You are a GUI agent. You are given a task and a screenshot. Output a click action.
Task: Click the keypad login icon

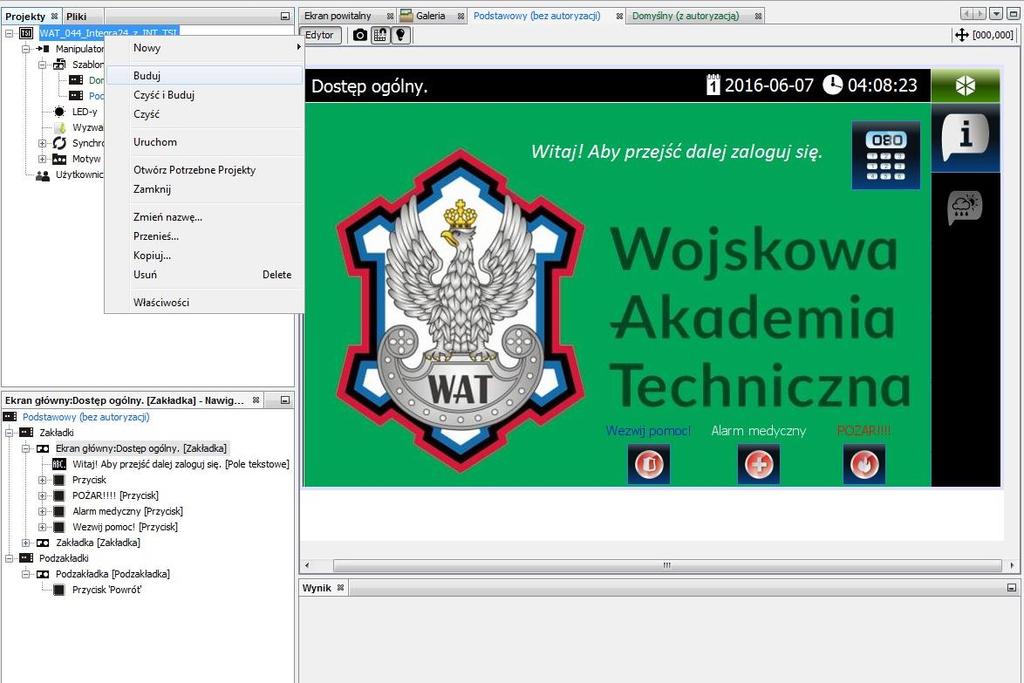click(886, 155)
